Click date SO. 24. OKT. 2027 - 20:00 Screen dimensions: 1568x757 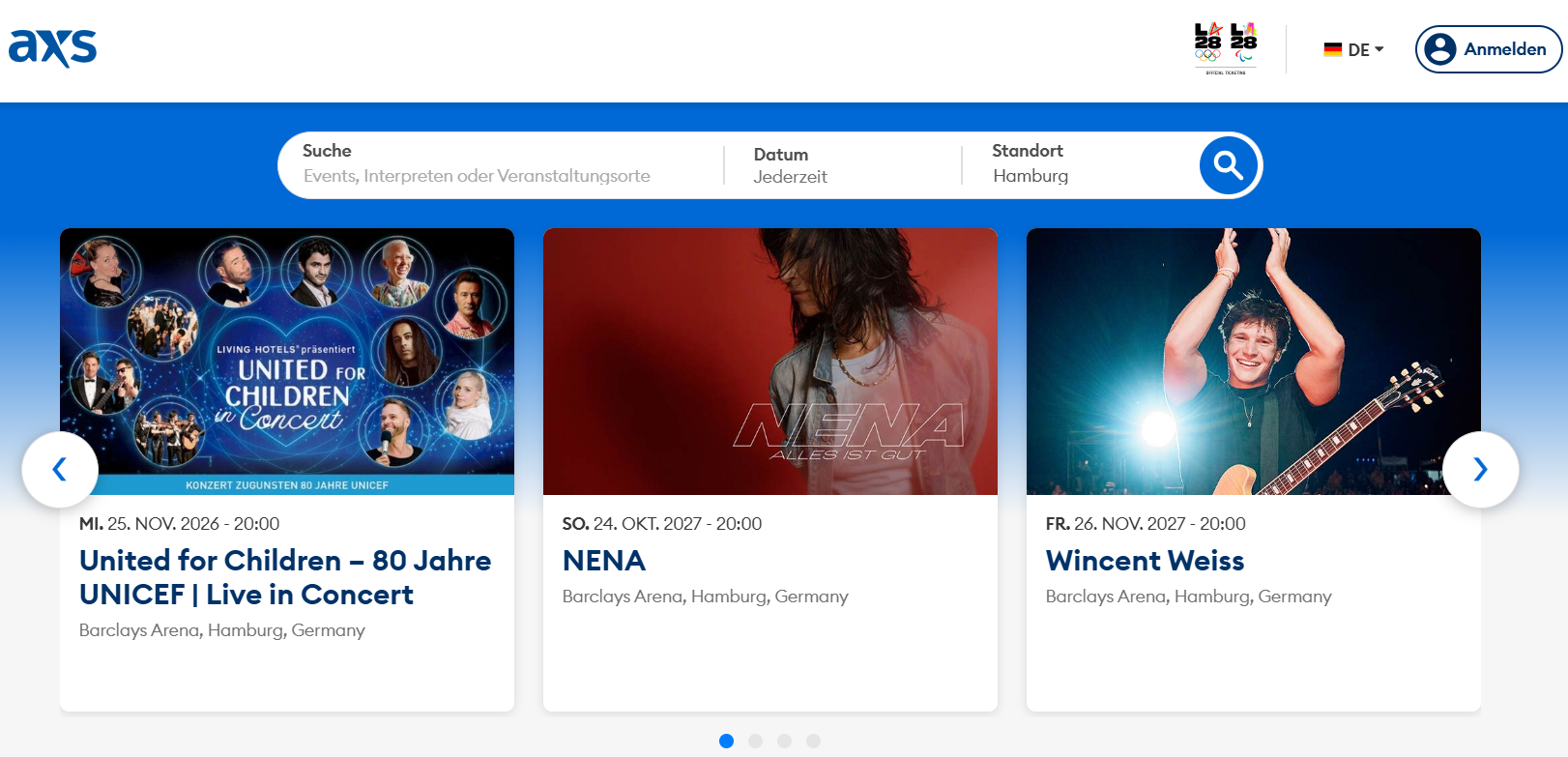662,524
